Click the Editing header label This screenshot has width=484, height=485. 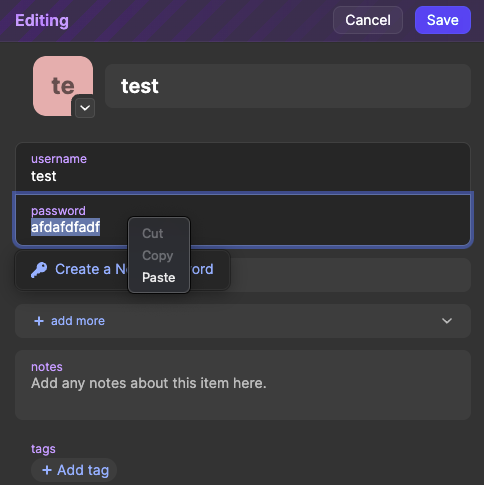click(x=42, y=20)
